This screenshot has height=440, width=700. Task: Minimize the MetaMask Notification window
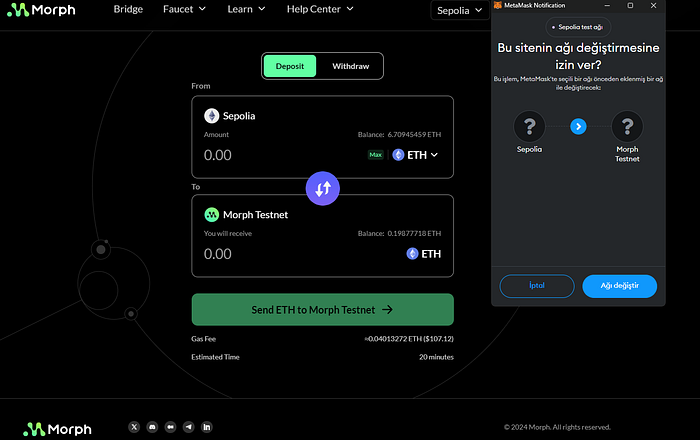(607, 5)
